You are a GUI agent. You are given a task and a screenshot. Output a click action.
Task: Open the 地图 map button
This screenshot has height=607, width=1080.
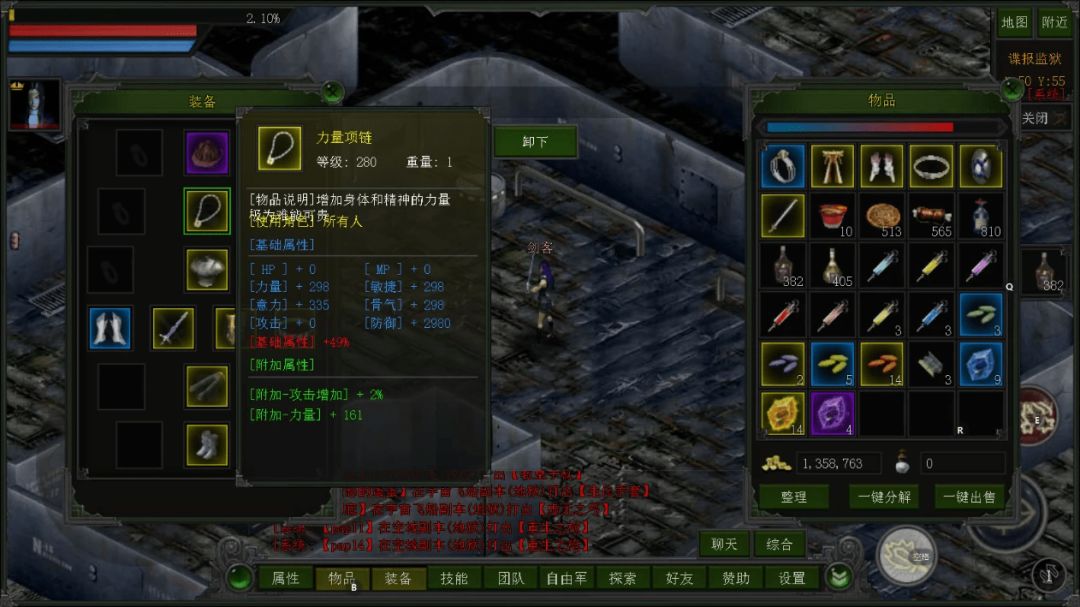(1015, 23)
